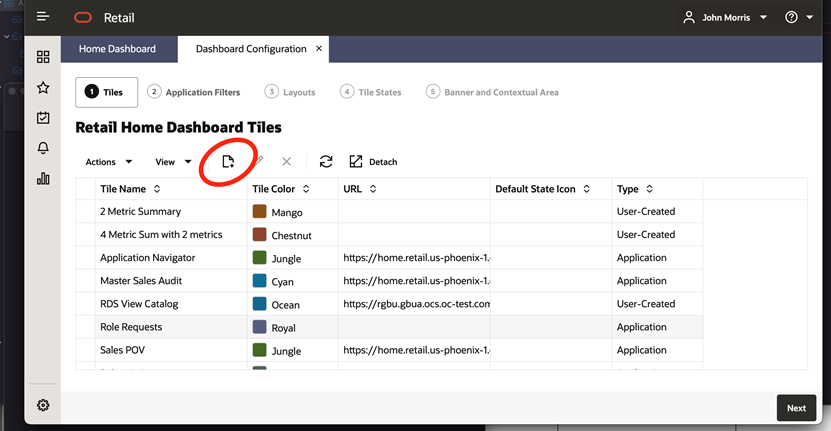
Task: Click the Delete X icon in toolbar
Action: 286,161
